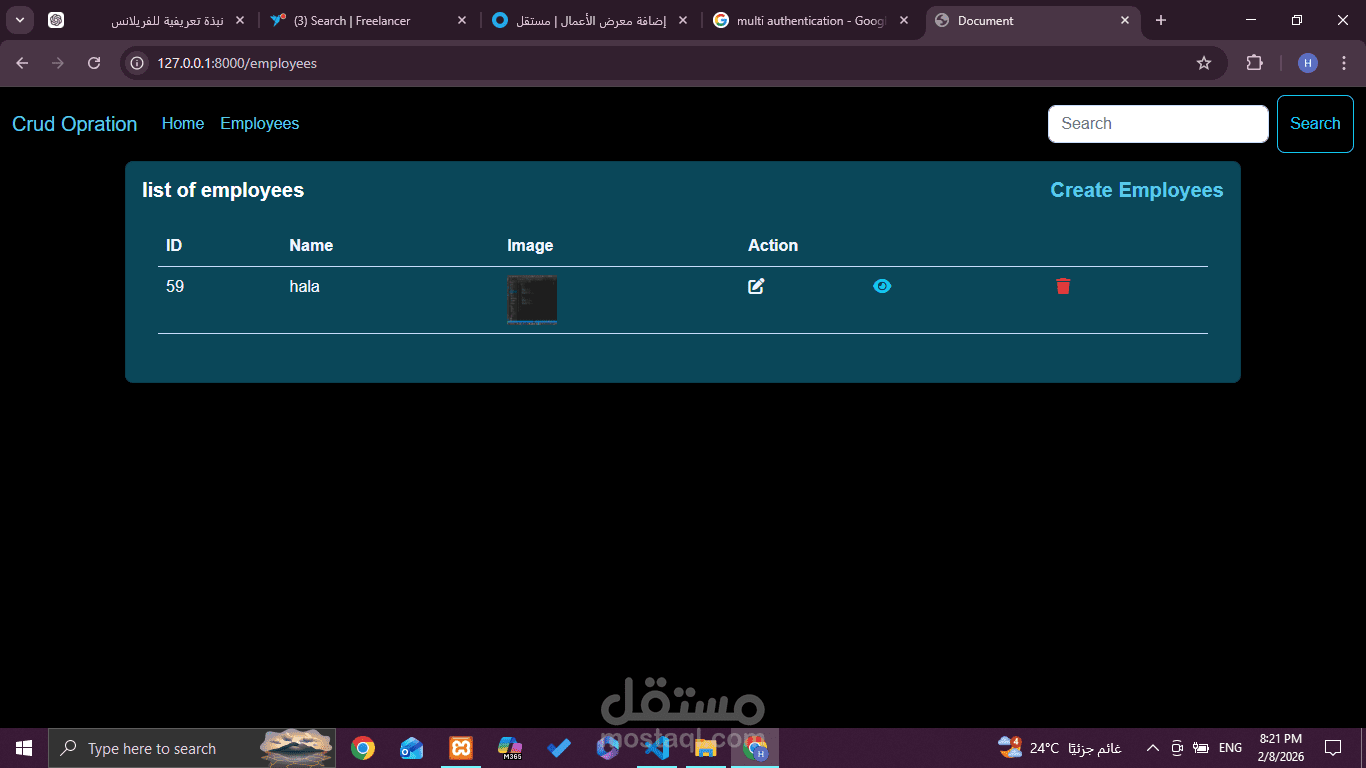This screenshot has height=768, width=1366.
Task: Switch to the Freelancer Search tab
Action: 369,21
